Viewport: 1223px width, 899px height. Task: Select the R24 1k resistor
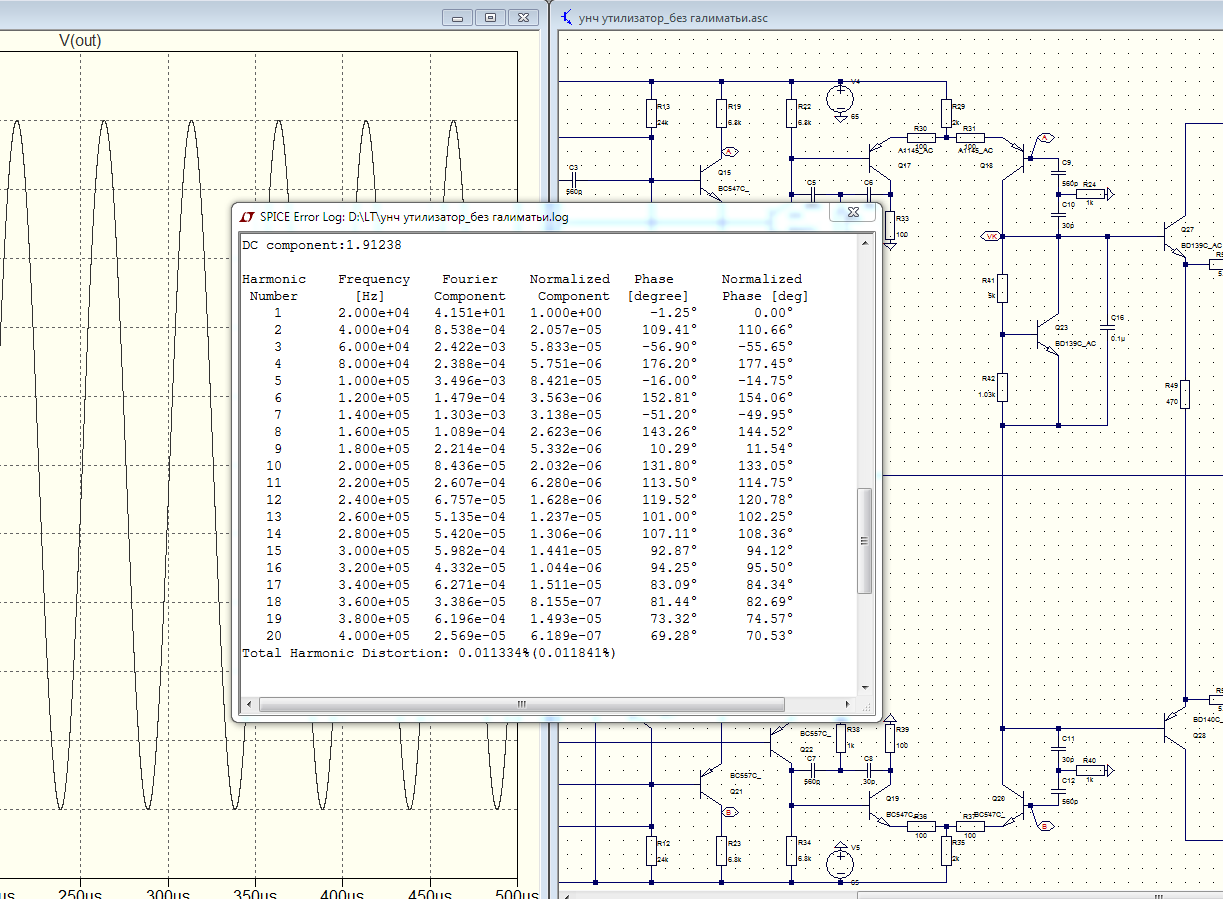[x=1089, y=194]
